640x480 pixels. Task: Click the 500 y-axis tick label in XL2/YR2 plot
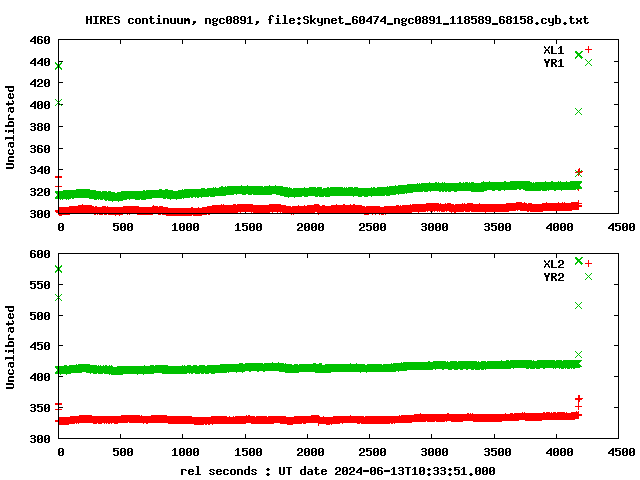point(40,316)
